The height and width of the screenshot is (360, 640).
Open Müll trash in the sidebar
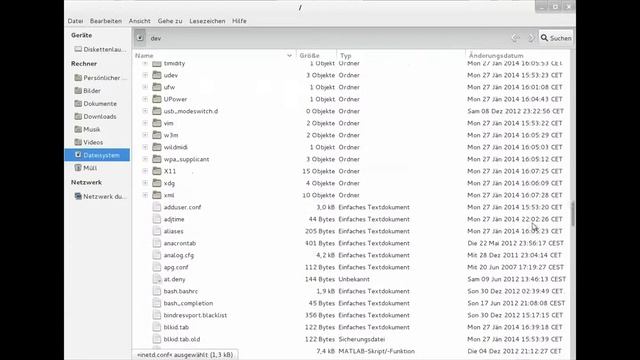[x=86, y=168]
